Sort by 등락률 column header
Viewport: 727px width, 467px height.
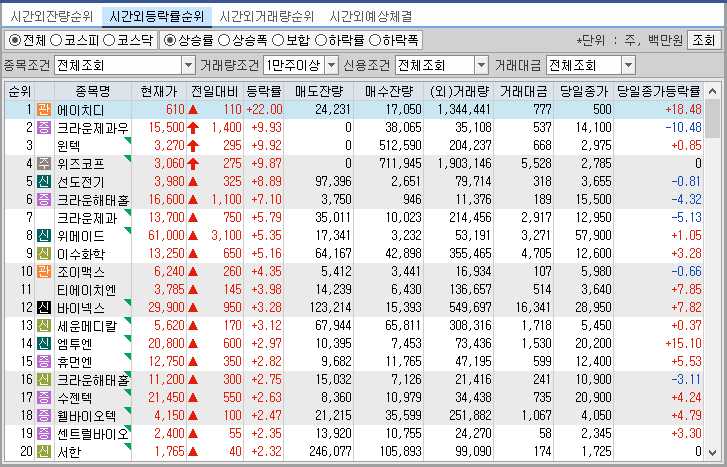[x=263, y=92]
